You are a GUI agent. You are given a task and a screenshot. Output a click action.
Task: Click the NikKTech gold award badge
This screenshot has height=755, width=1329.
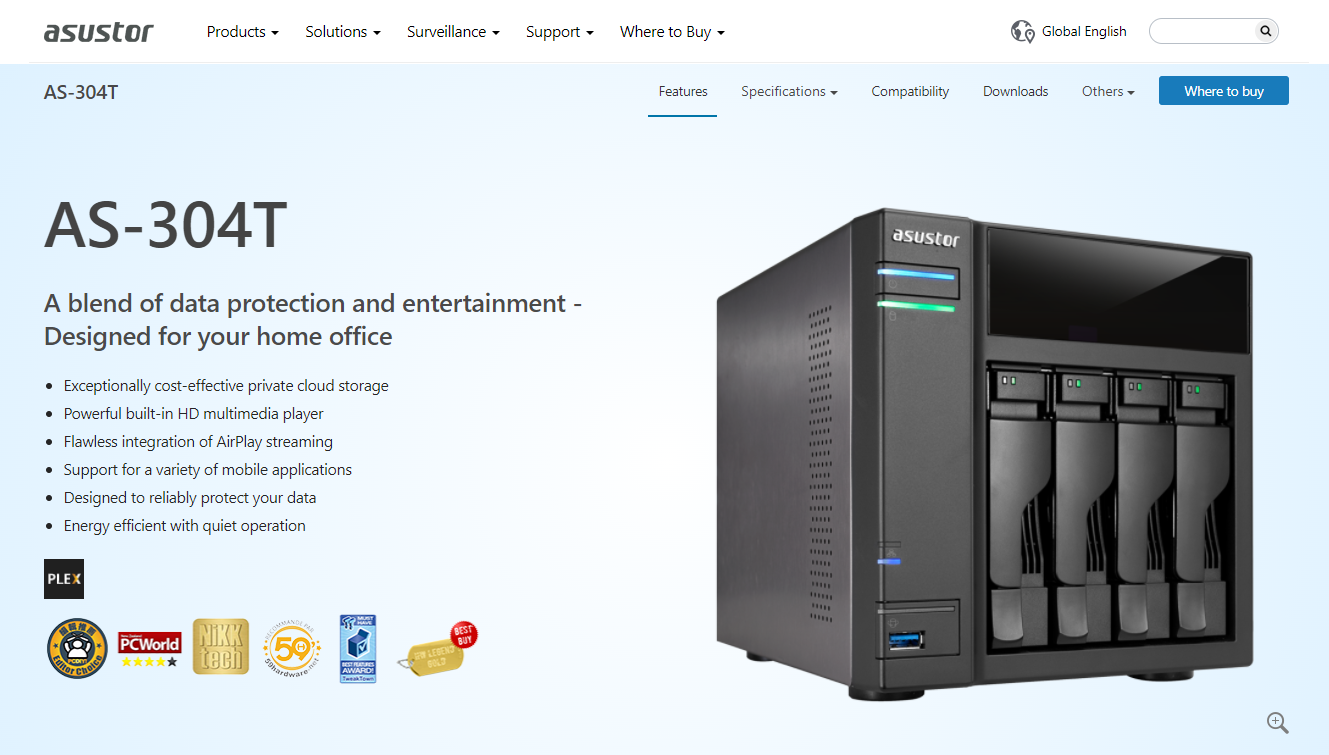point(221,646)
